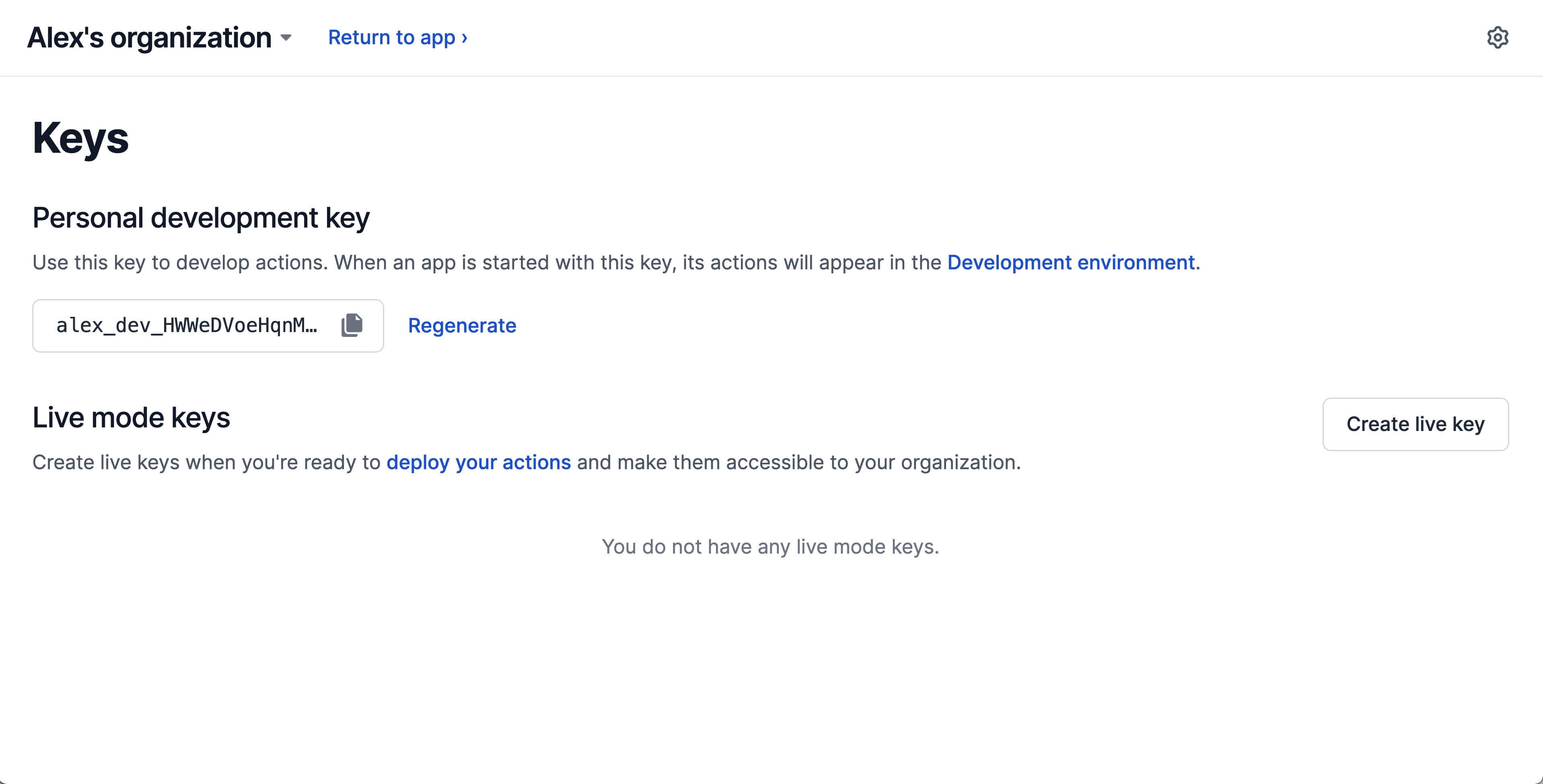This screenshot has height=784, width=1543.
Task: Click the Alex's organization name
Action: (x=149, y=38)
